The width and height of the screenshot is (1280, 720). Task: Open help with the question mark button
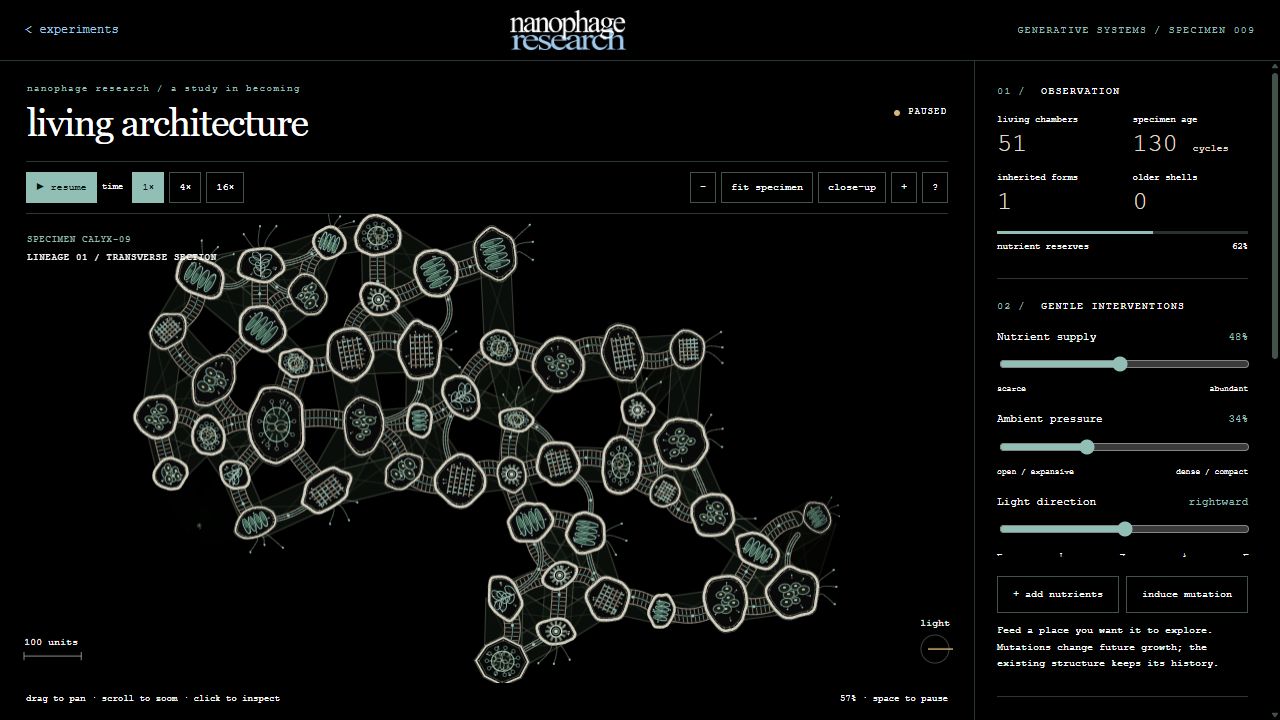click(x=935, y=187)
